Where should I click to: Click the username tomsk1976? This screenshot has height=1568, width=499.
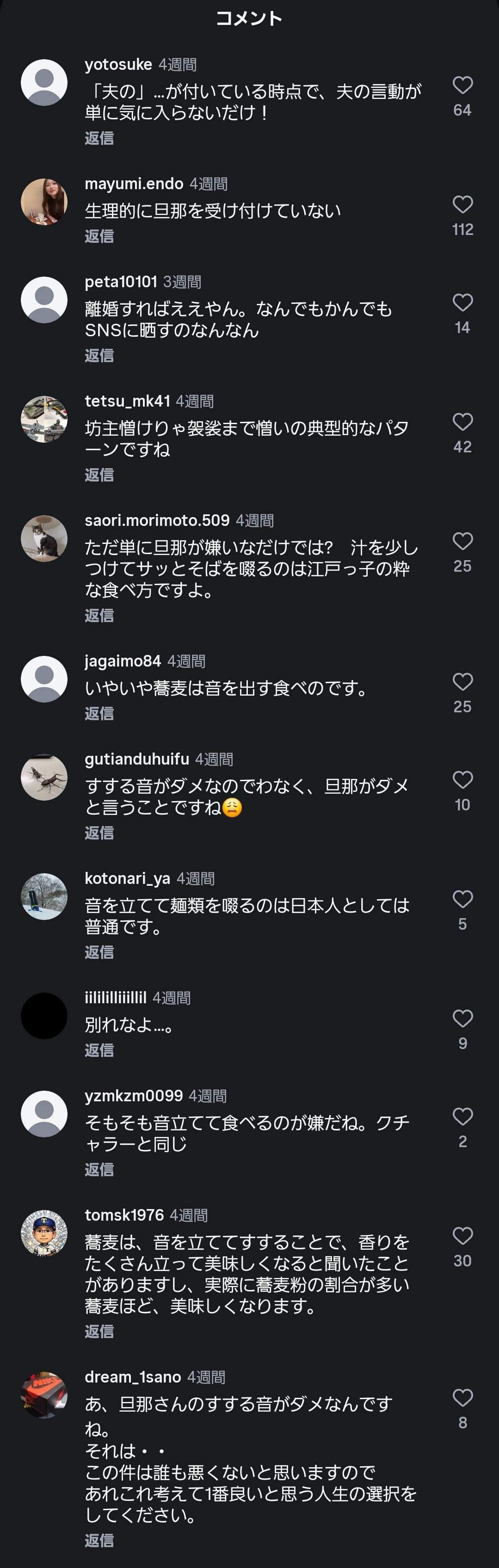point(124,1215)
